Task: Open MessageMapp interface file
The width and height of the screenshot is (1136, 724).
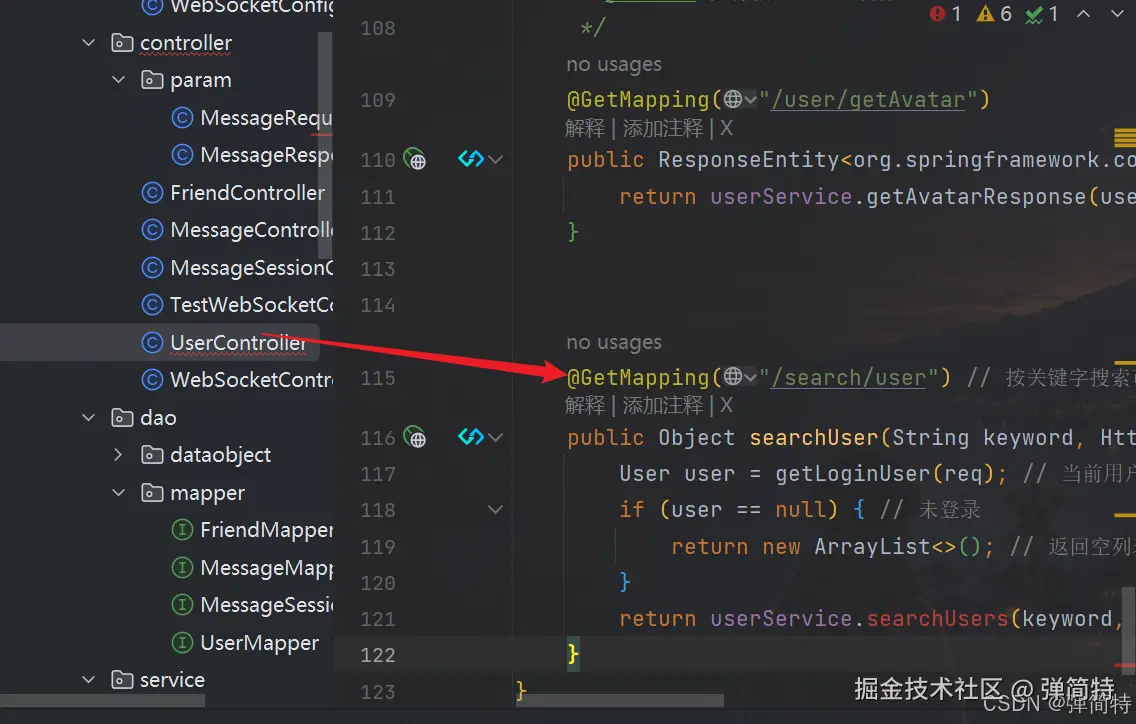Action: pyautogui.click(x=266, y=567)
